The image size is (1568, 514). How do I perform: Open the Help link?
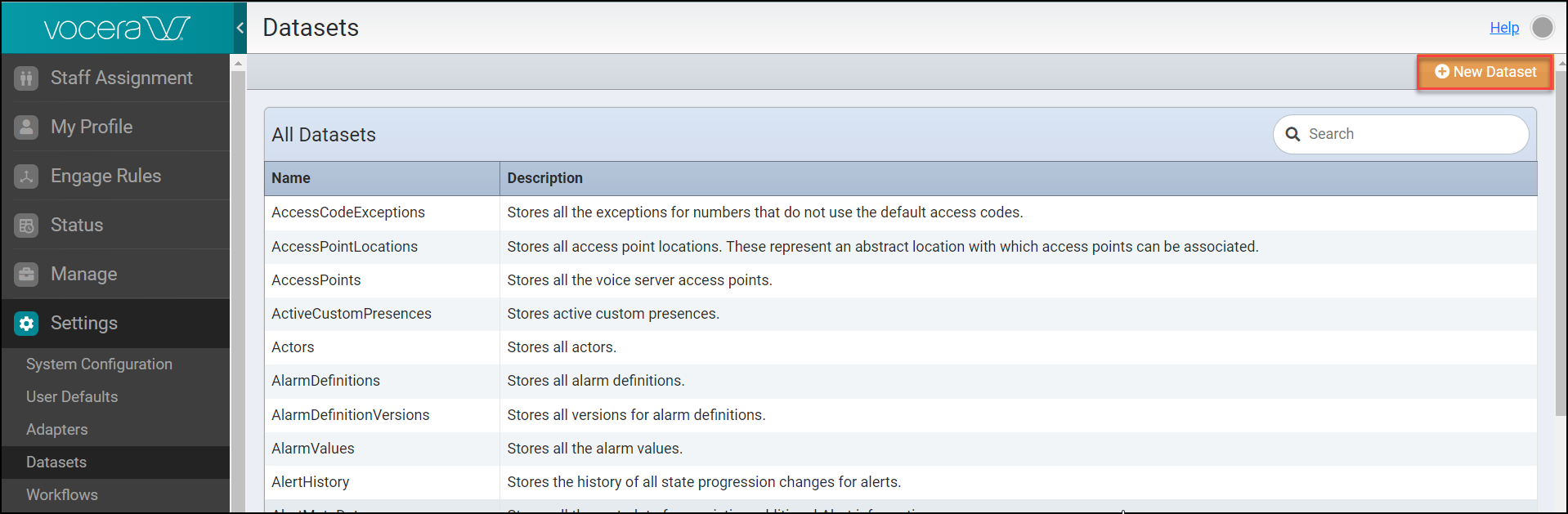(x=1503, y=27)
